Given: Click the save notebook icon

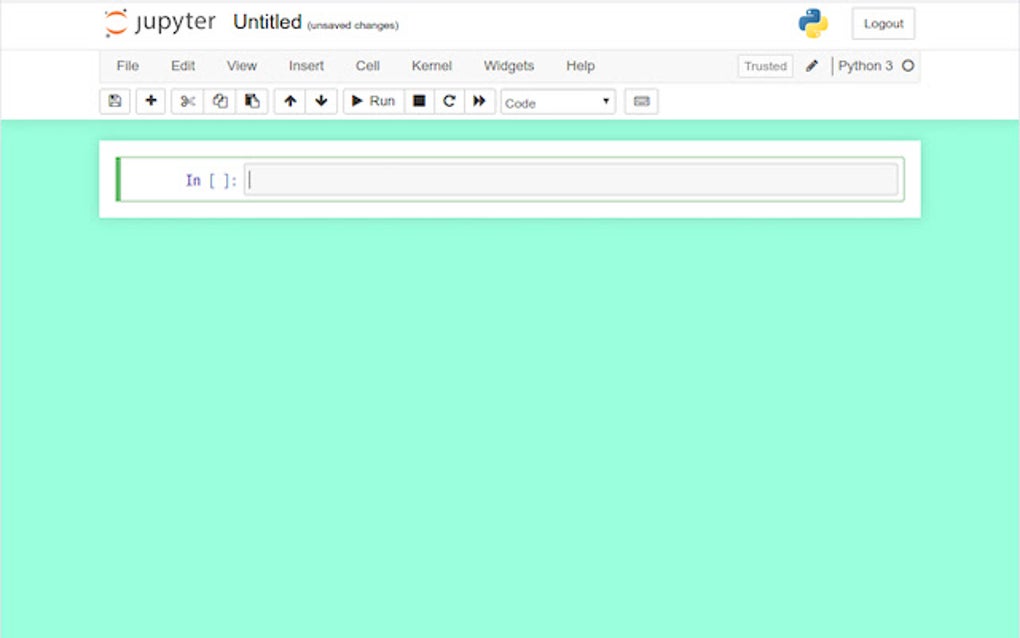Looking at the screenshot, I should (114, 100).
